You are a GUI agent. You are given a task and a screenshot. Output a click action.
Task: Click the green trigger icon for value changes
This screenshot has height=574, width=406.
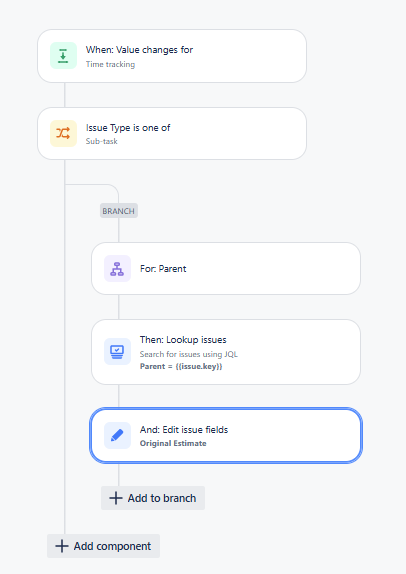63,56
